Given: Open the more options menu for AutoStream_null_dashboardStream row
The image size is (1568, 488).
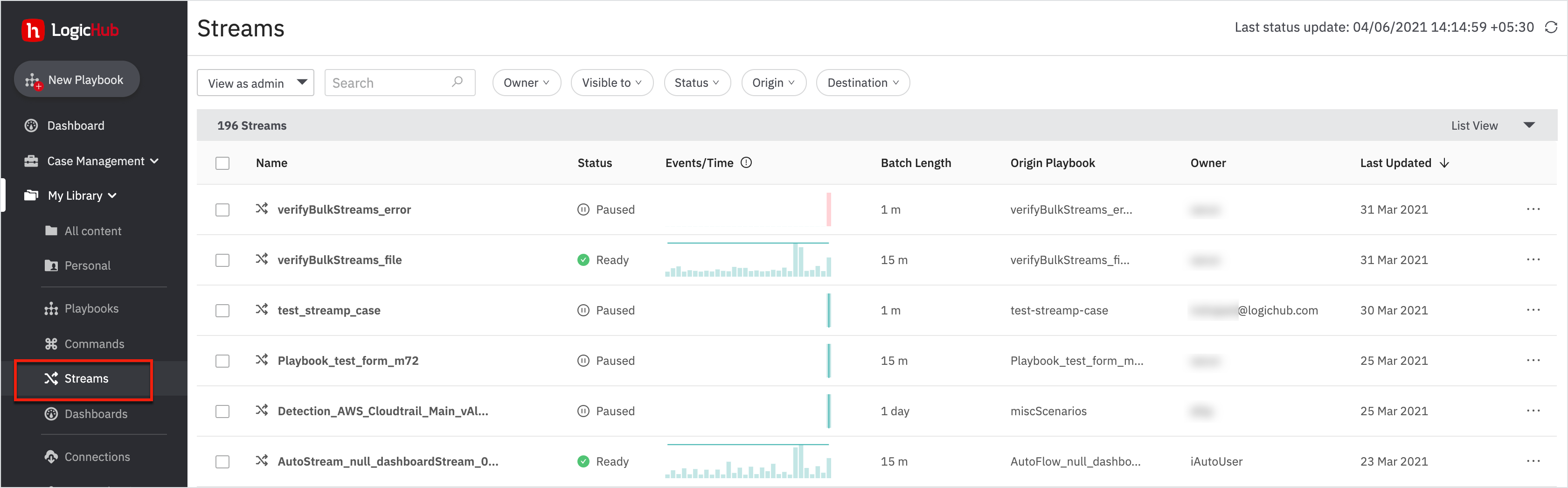Looking at the screenshot, I should 1533,461.
